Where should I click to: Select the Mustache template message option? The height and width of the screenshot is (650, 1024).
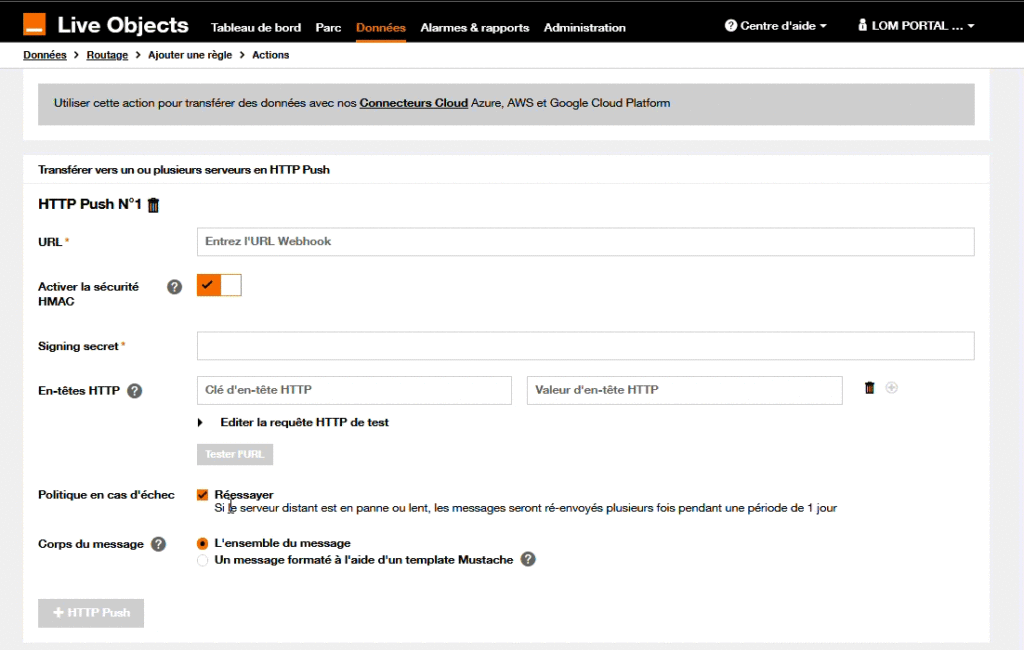pos(203,561)
